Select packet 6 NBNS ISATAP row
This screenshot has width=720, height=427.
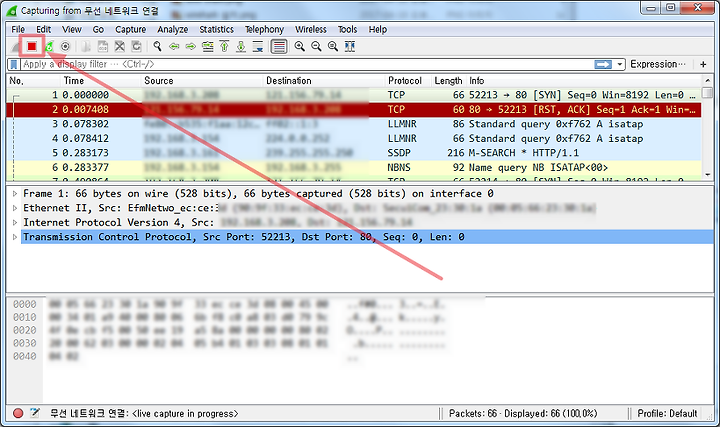354,167
